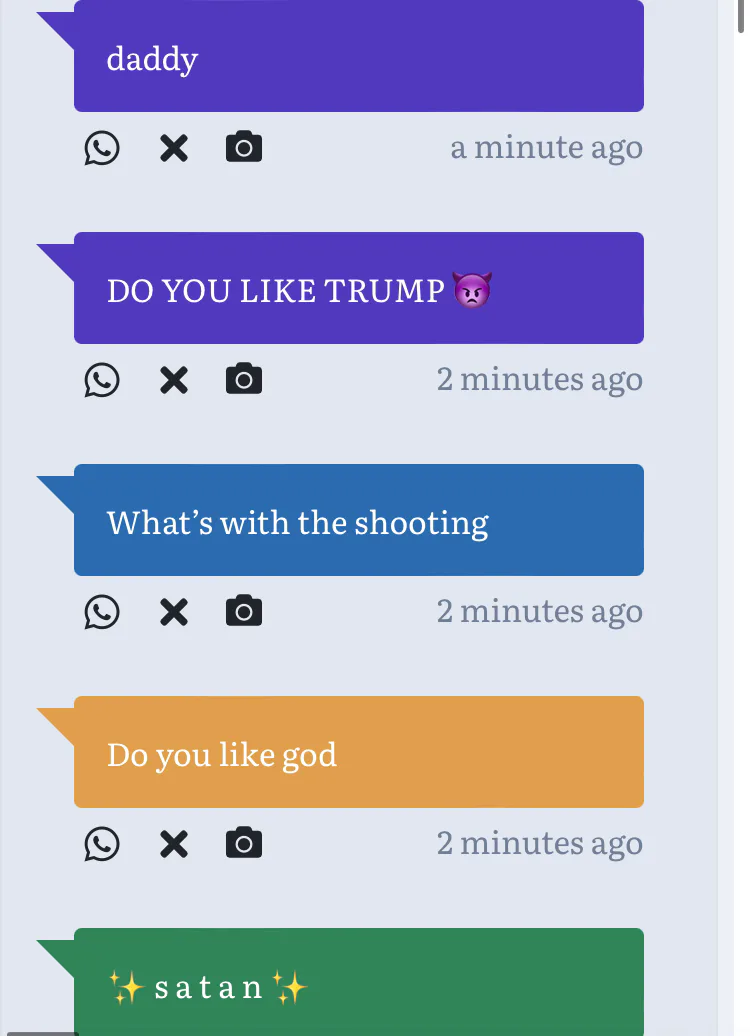
Task: Click WhatsApp icon under "daddy" message
Action: (102, 148)
